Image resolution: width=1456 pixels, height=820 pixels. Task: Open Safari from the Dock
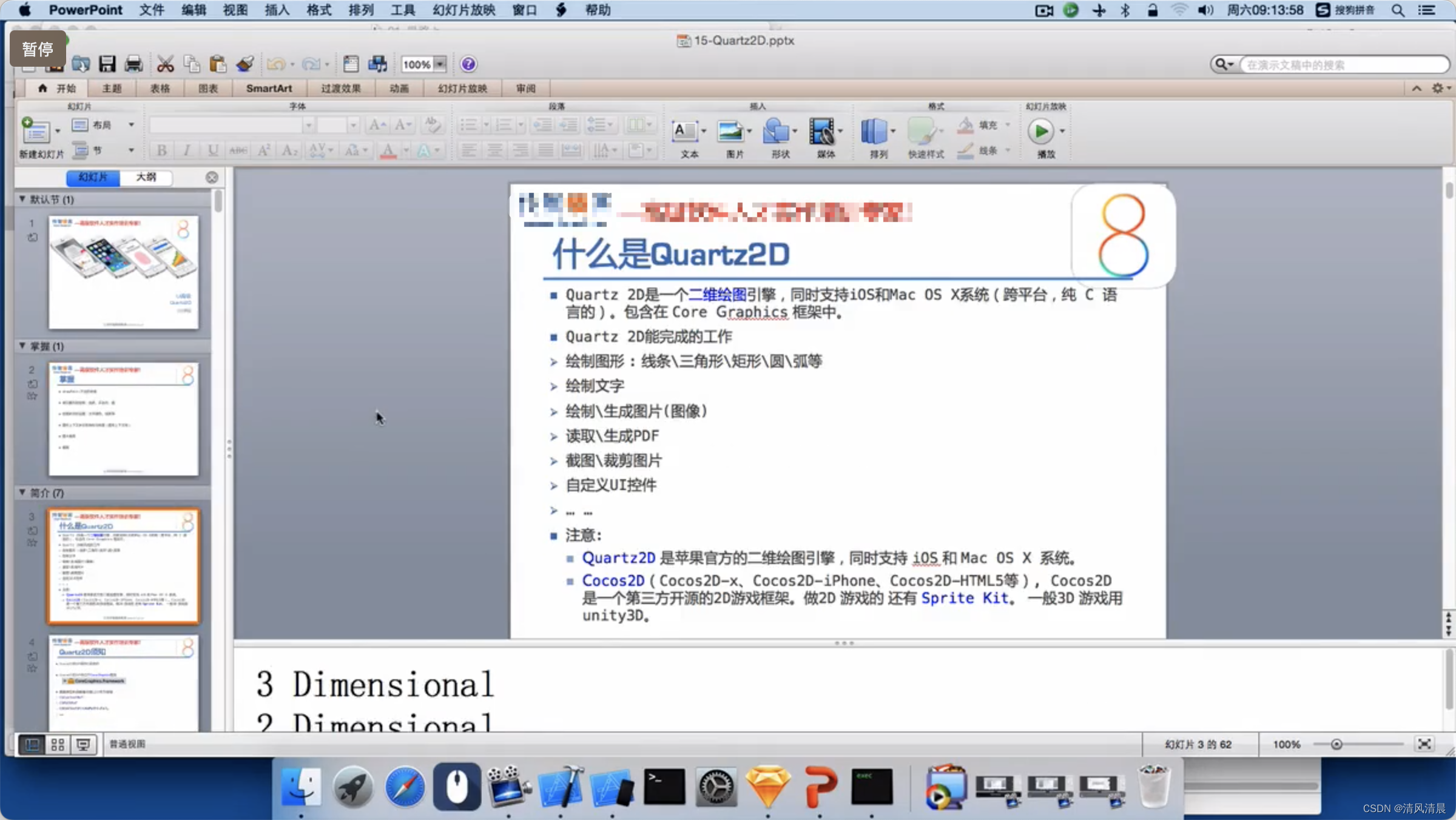(x=405, y=787)
